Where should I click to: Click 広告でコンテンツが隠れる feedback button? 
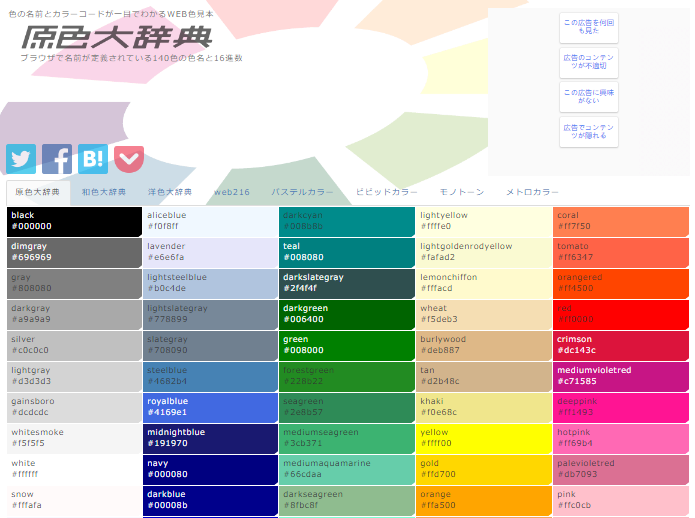coord(588,132)
